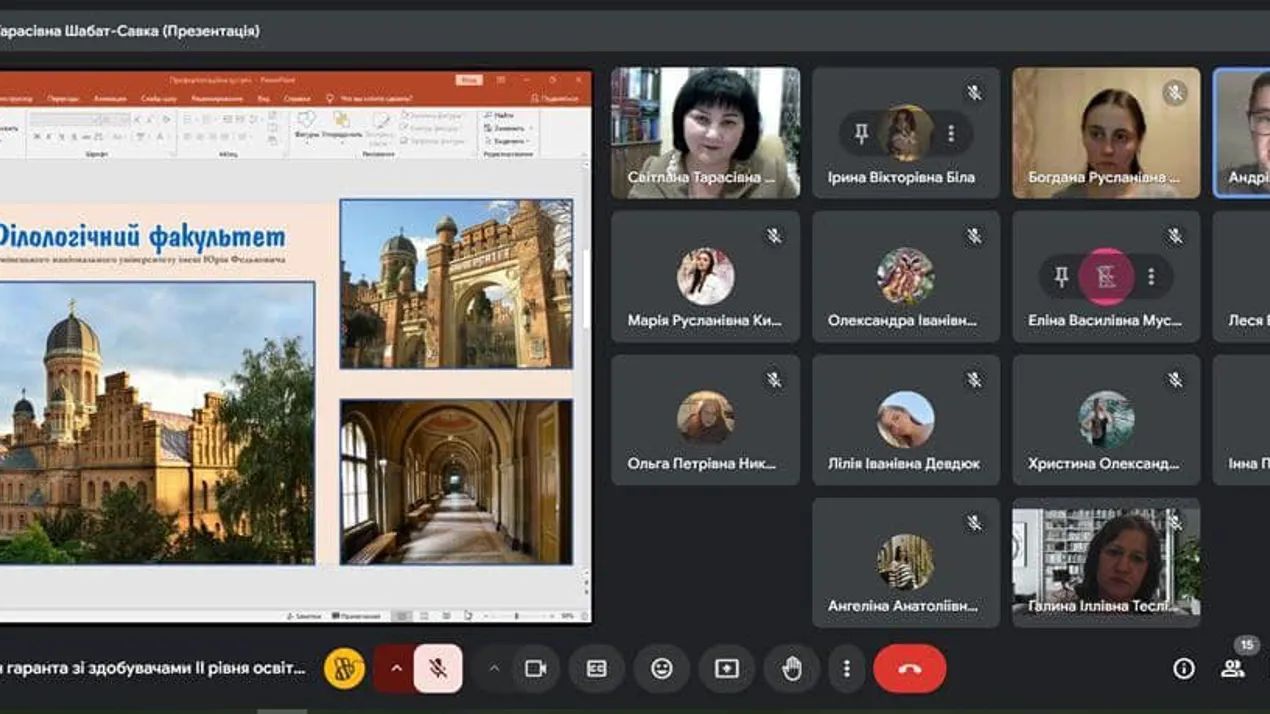This screenshot has height=714, width=1270.
Task: Select Галина Іллівна's video tile
Action: 1106,563
